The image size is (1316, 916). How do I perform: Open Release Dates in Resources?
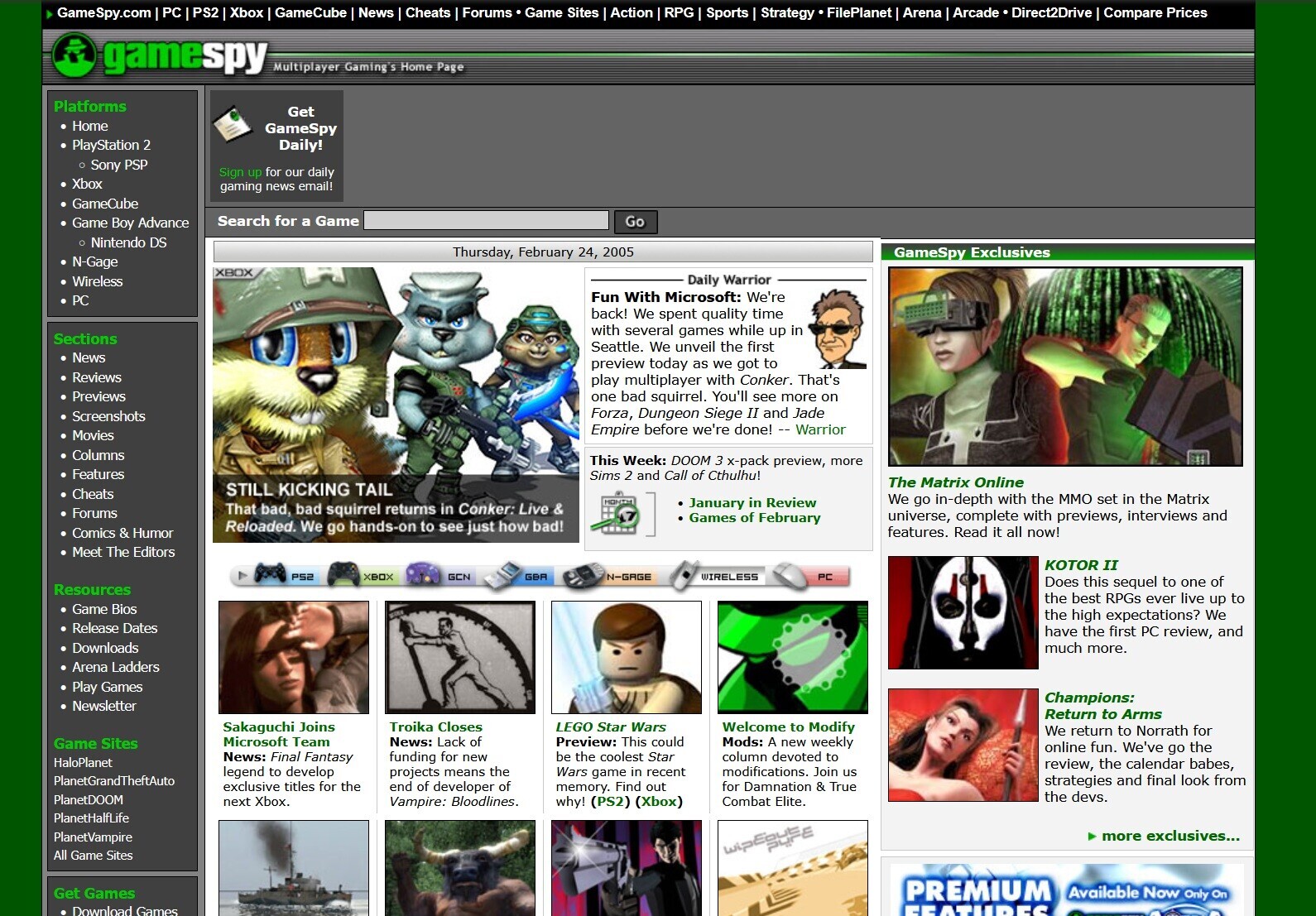(x=114, y=628)
